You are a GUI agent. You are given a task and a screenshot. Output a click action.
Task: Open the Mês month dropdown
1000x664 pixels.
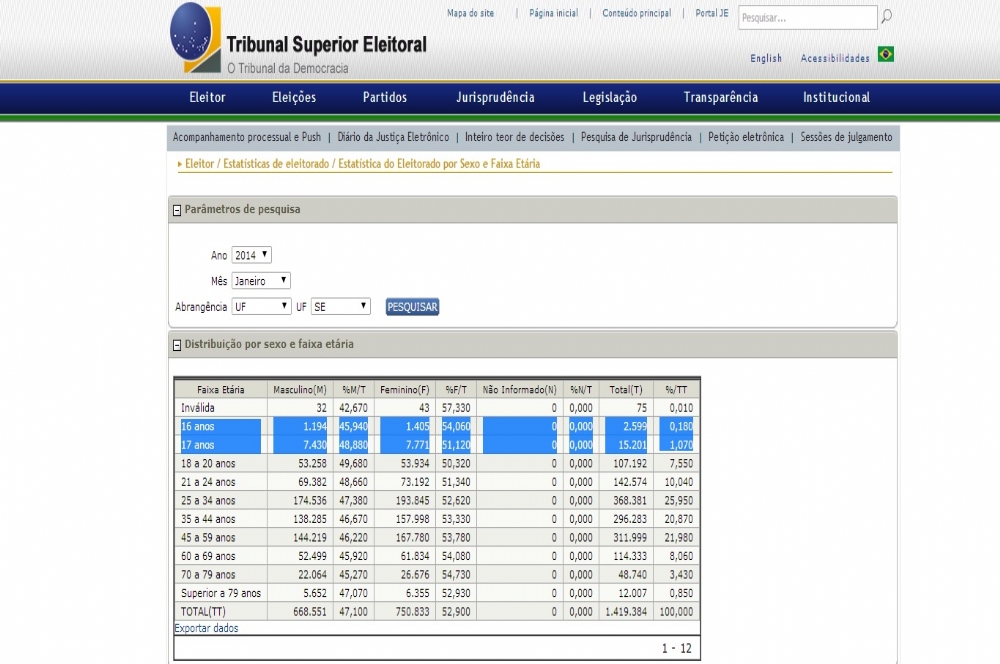pos(261,281)
